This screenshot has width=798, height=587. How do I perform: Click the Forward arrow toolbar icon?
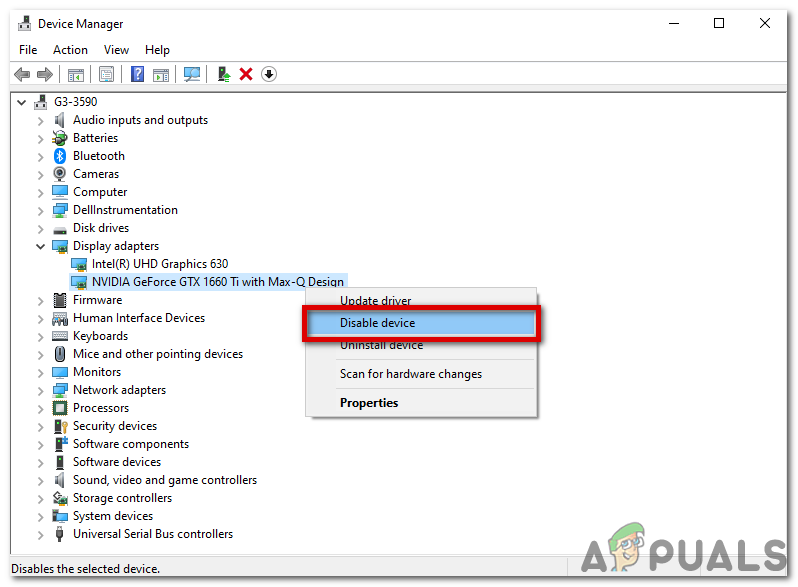pyautogui.click(x=45, y=74)
